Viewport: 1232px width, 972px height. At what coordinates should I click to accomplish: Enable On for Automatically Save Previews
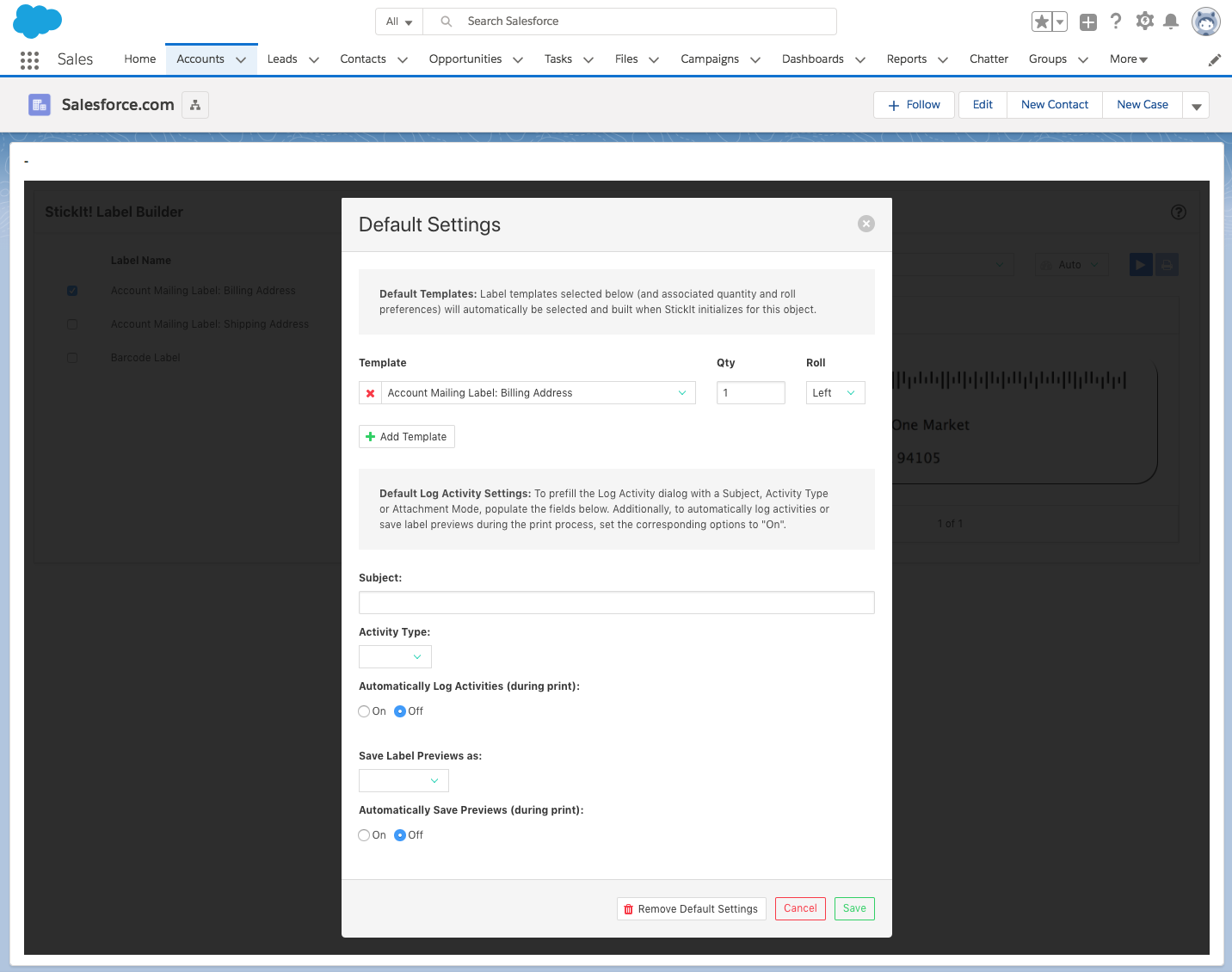pos(365,835)
